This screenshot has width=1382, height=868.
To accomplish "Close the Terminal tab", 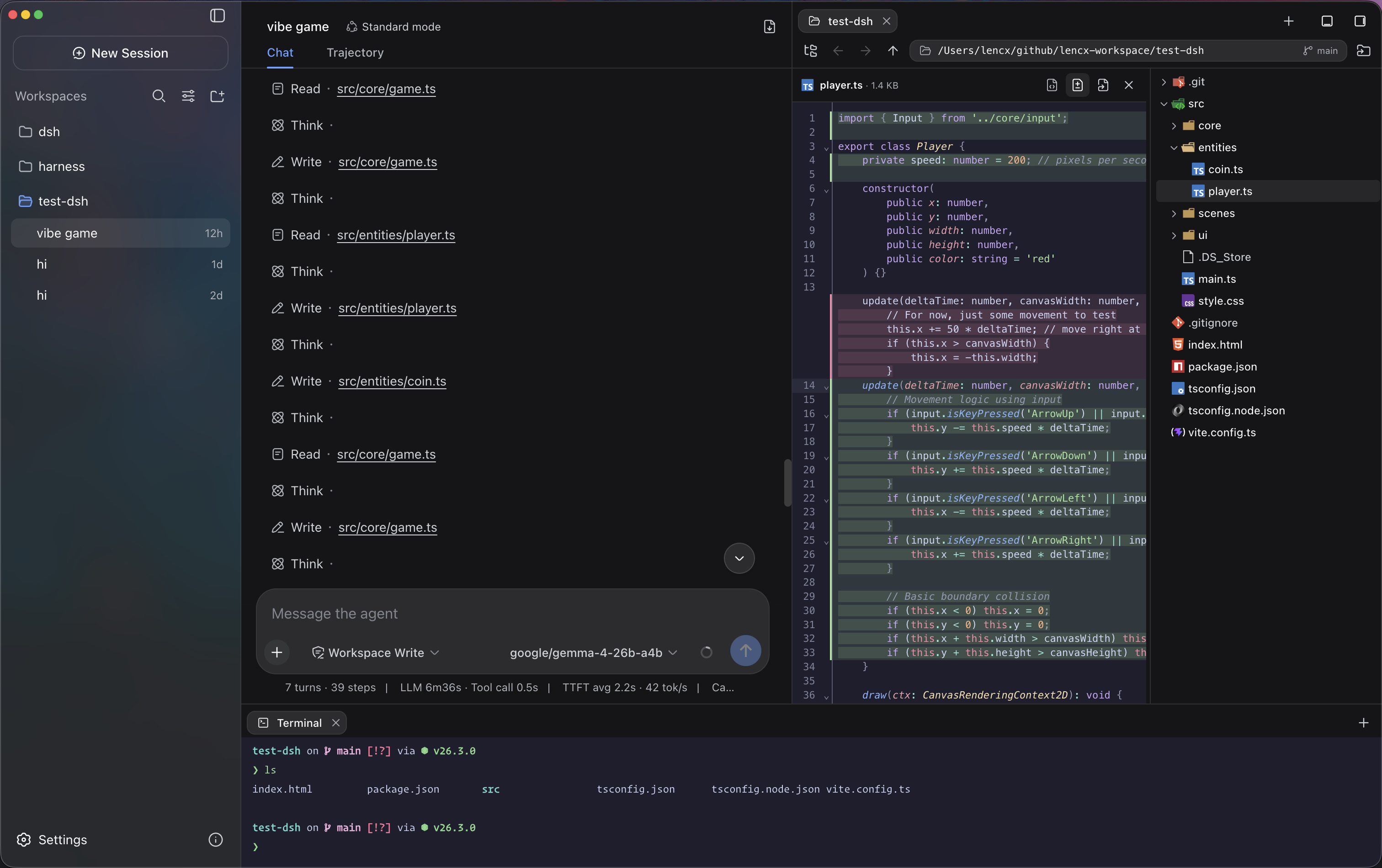I will 336,723.
